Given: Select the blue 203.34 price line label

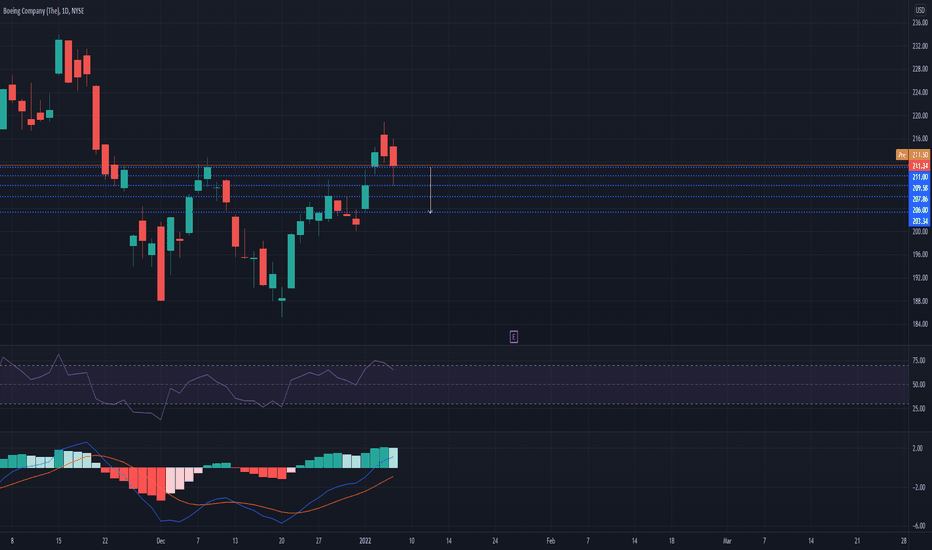Looking at the screenshot, I should tap(920, 221).
